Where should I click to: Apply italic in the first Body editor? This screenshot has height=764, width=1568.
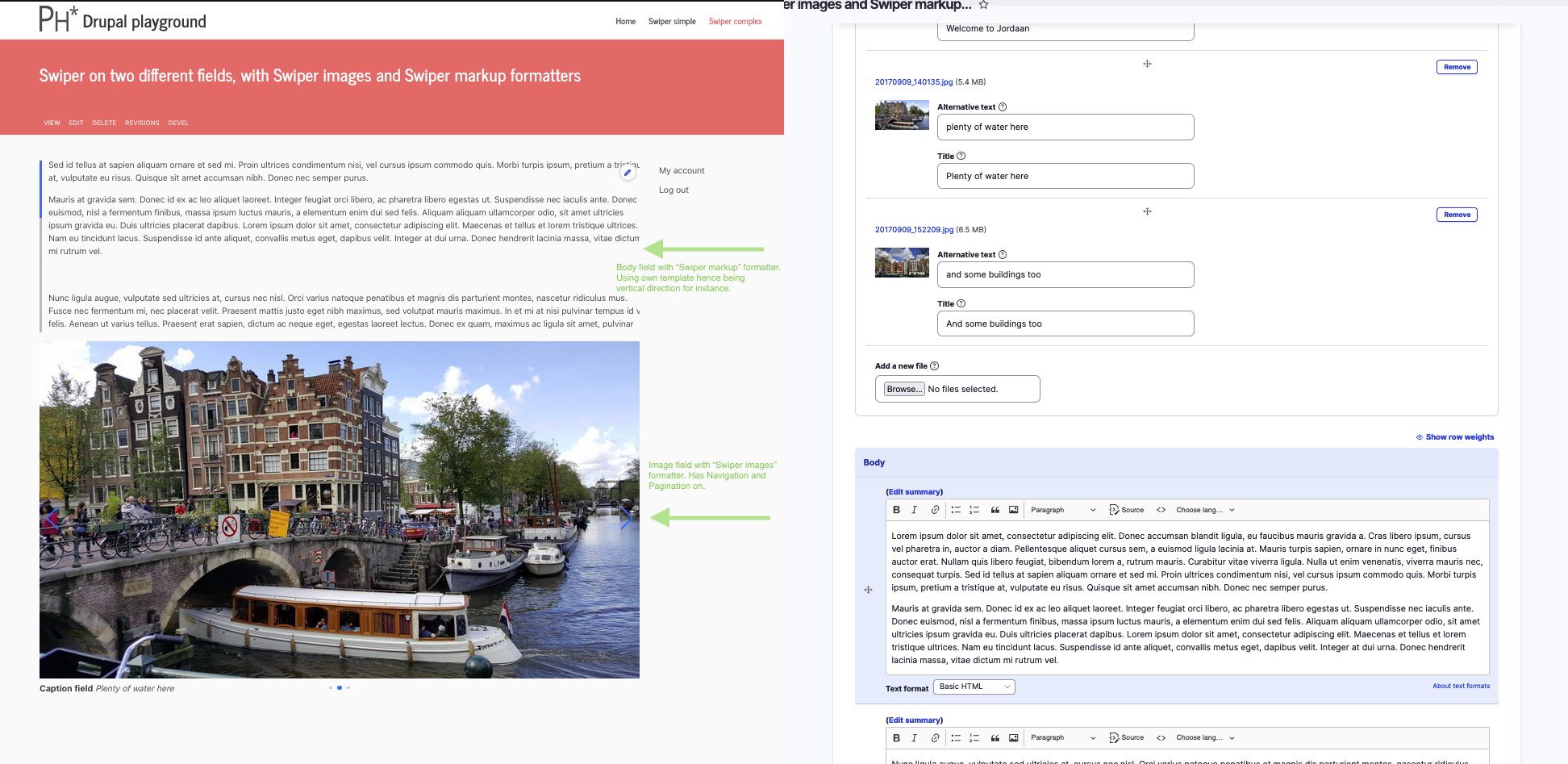click(914, 510)
